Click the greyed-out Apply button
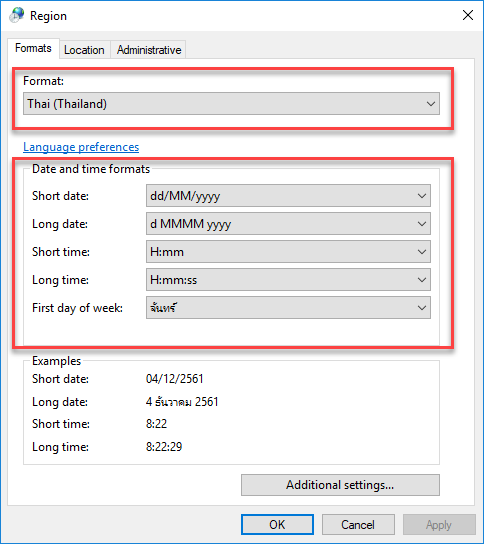This screenshot has height=544, width=484. (439, 525)
